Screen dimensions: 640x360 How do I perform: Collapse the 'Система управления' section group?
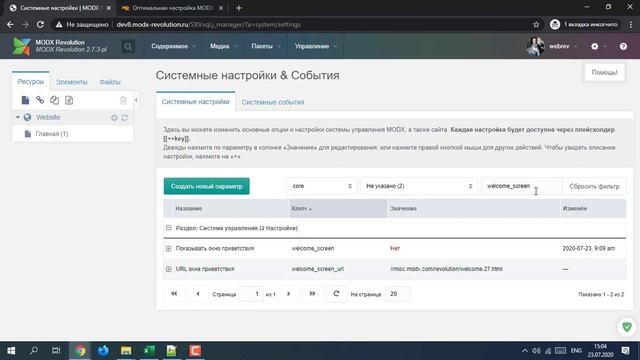point(169,228)
